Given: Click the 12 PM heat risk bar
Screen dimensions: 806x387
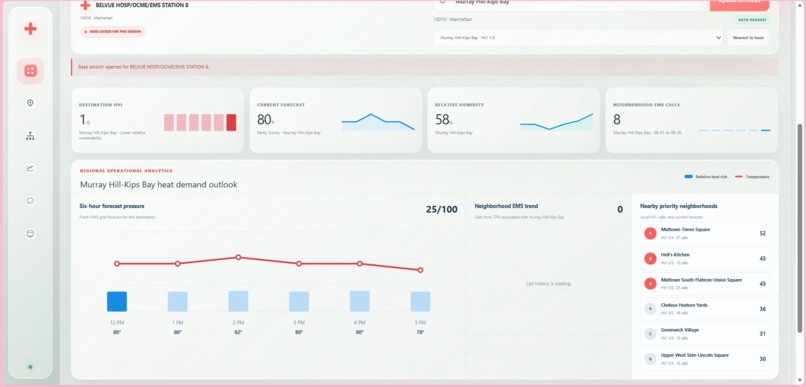Looking at the screenshot, I should click(117, 302).
